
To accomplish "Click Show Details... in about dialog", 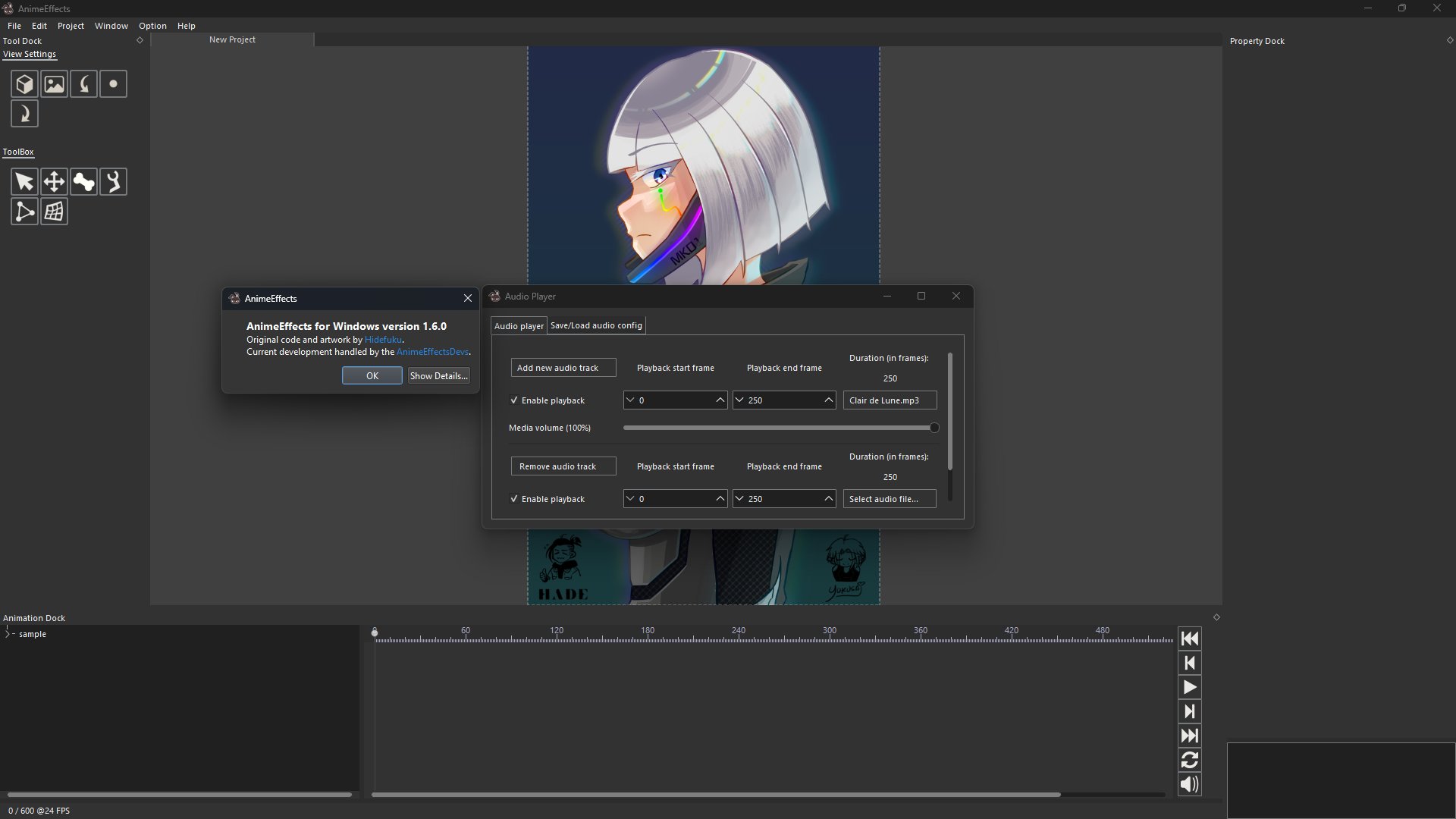I will (x=438, y=376).
